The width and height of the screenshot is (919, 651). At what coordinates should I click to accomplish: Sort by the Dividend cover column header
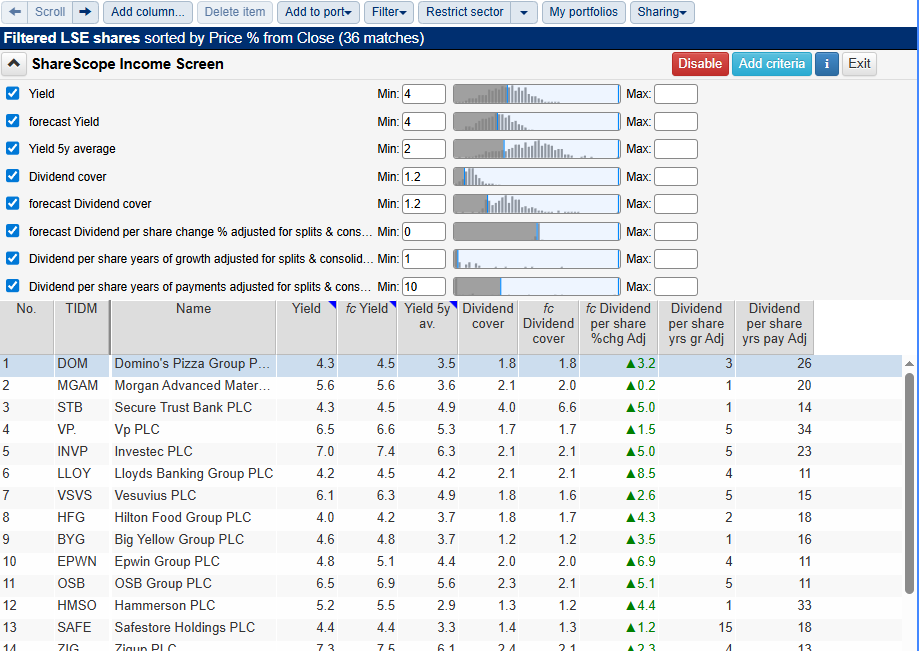[488, 327]
